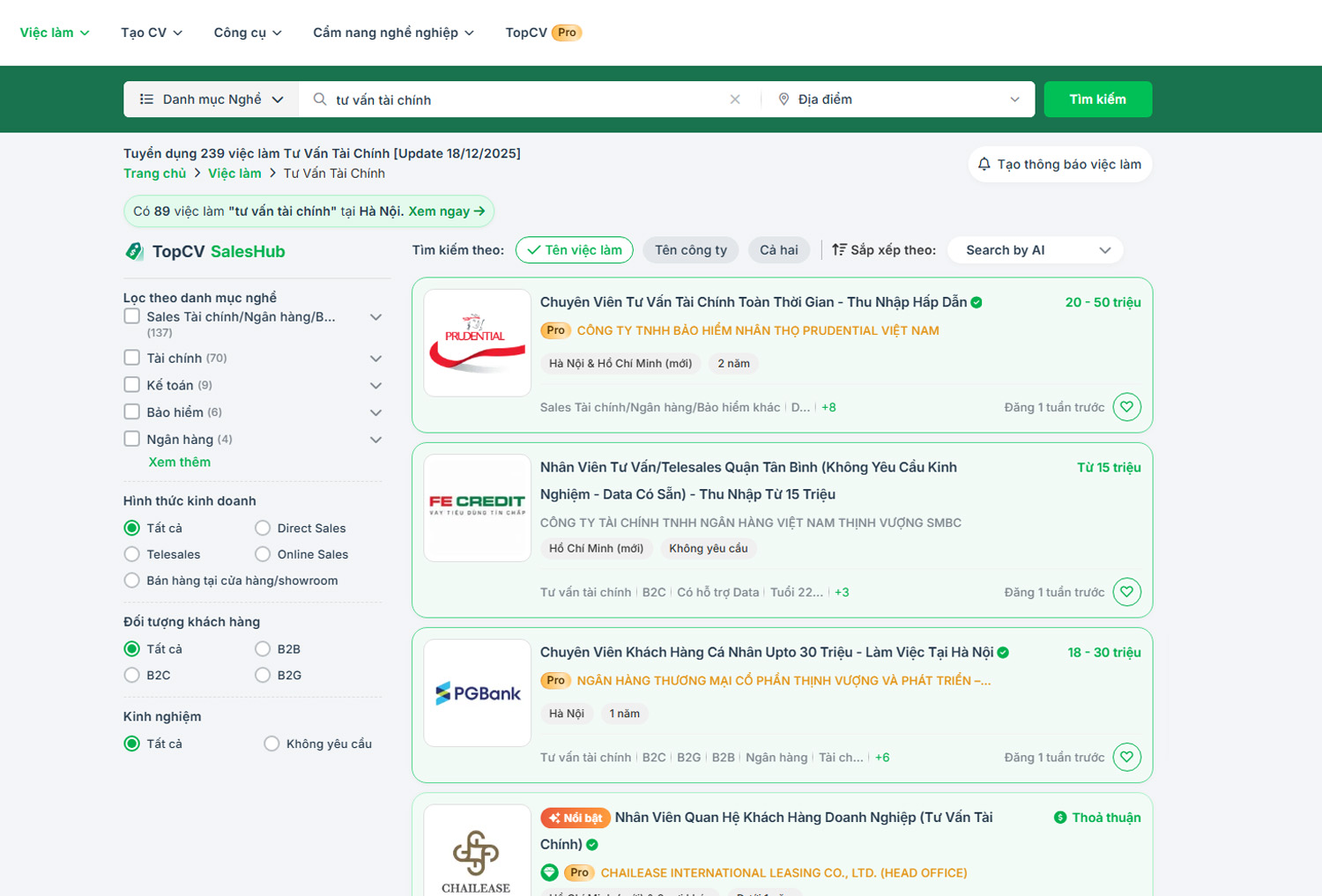This screenshot has width=1322, height=896.
Task: Check the Bảo hiểm category checkbox
Action: pyautogui.click(x=132, y=411)
